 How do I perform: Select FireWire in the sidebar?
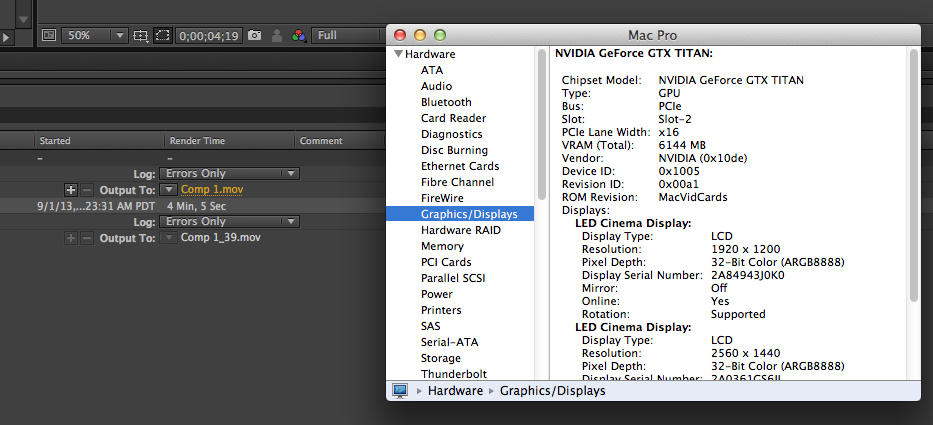[x=442, y=198]
